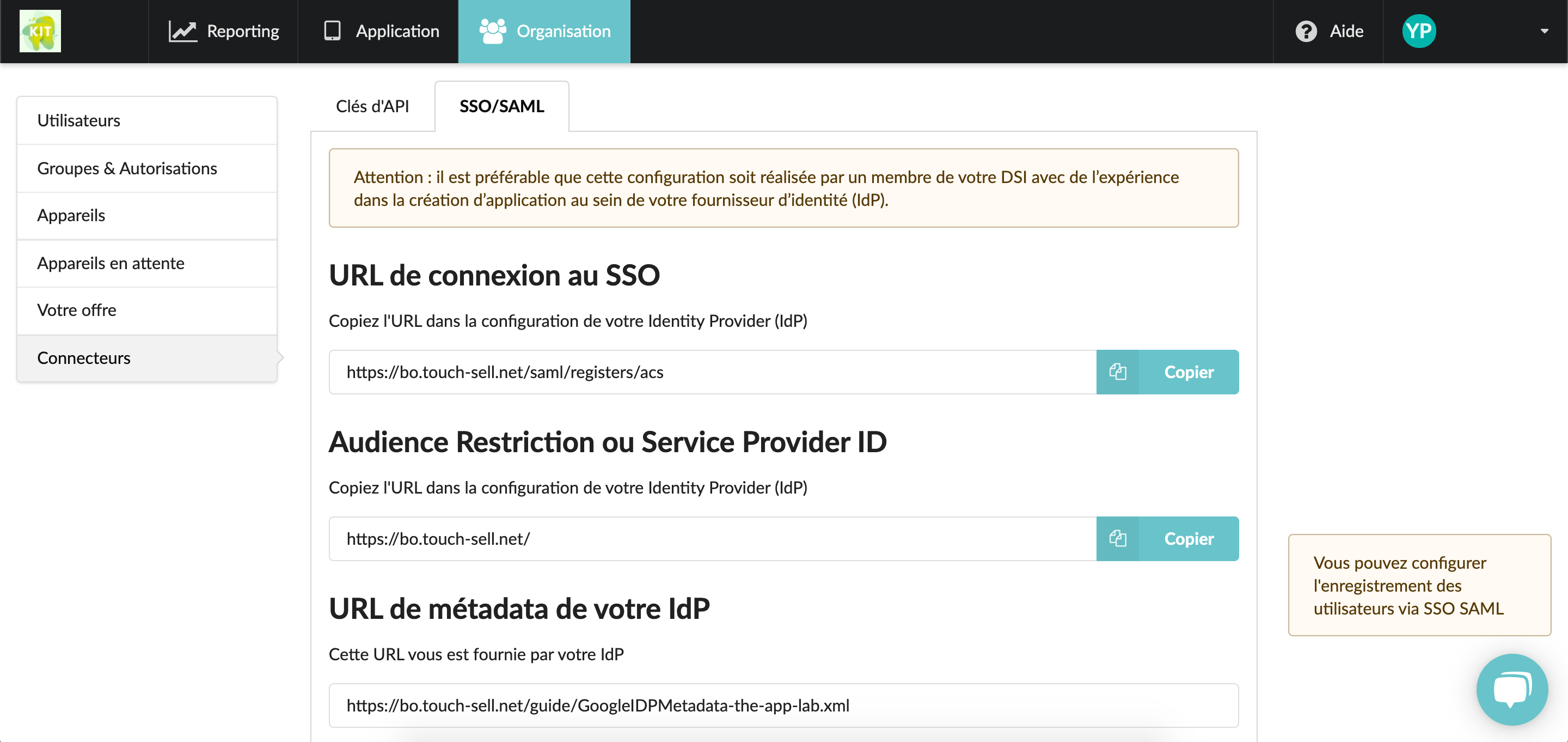Expand the user account dropdown arrow

[1544, 31]
